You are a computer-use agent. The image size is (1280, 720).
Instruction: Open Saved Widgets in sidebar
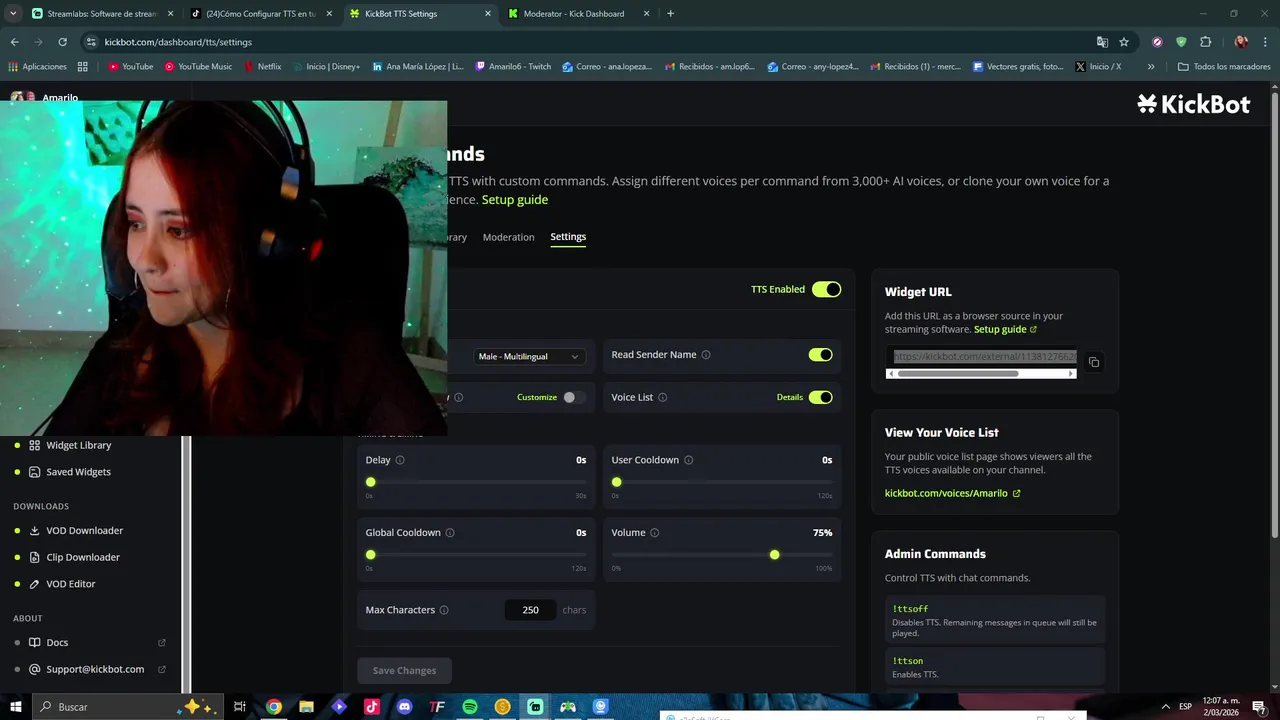click(70, 472)
